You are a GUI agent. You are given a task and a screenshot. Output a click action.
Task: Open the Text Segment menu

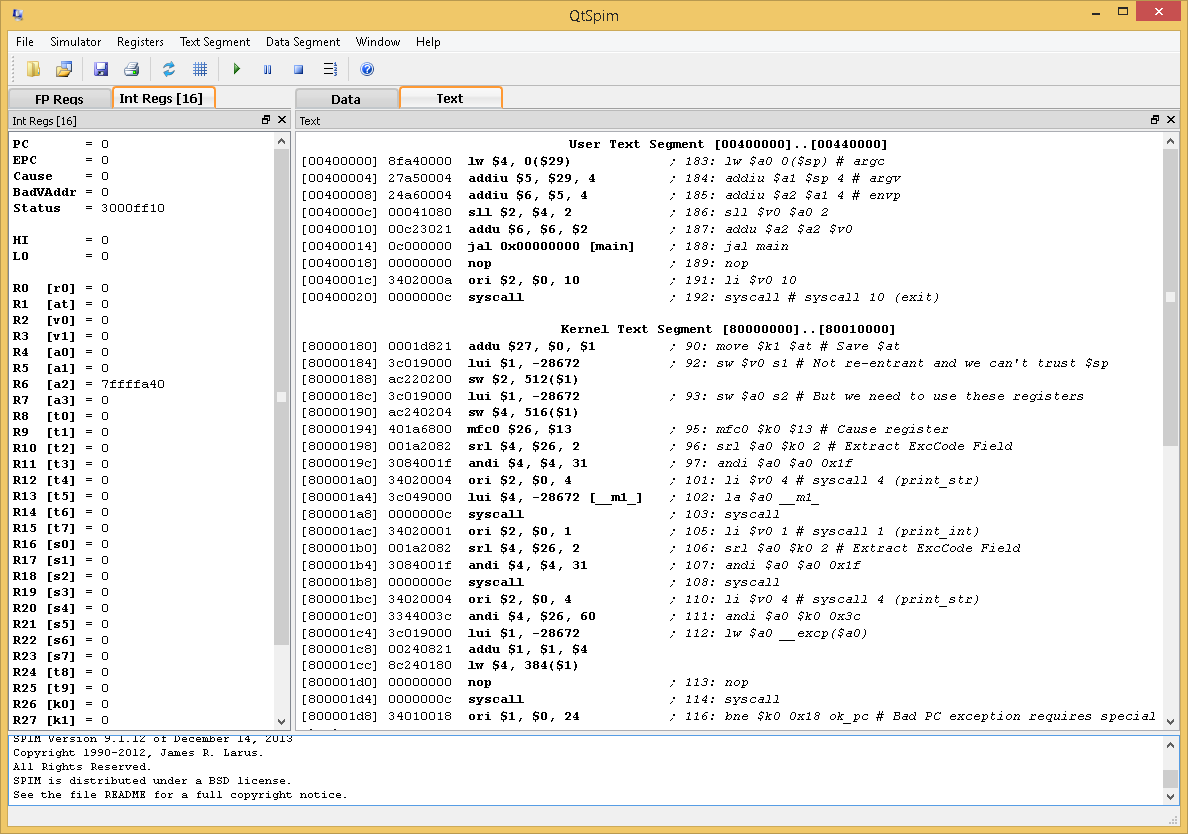coord(215,42)
